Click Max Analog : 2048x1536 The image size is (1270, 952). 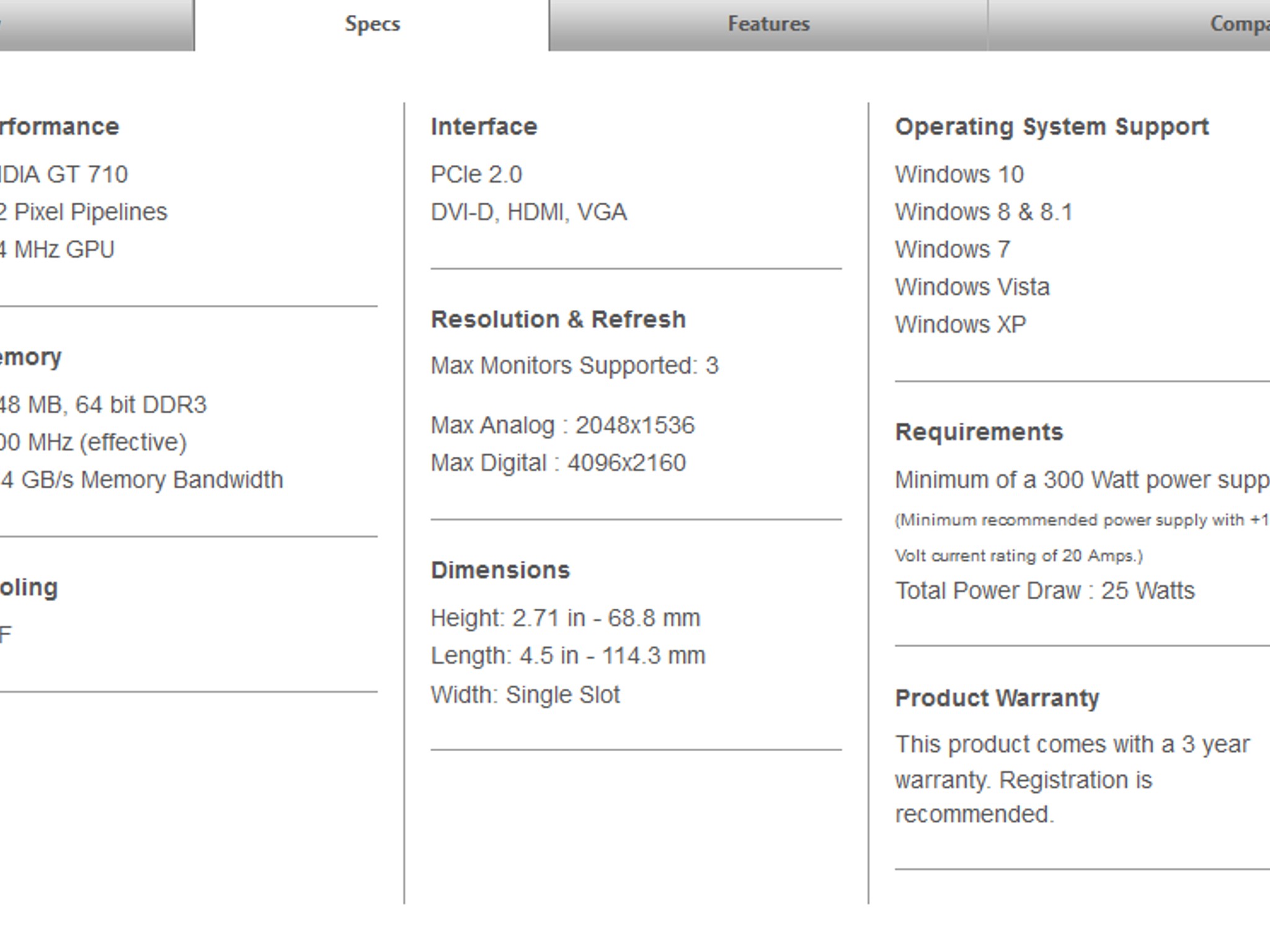click(x=563, y=425)
